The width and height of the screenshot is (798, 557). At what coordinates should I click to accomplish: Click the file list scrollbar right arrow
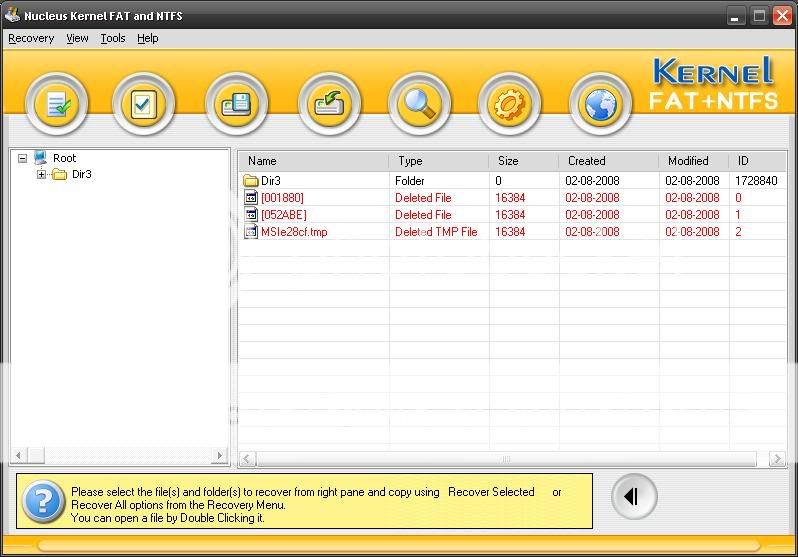pyautogui.click(x=777, y=459)
